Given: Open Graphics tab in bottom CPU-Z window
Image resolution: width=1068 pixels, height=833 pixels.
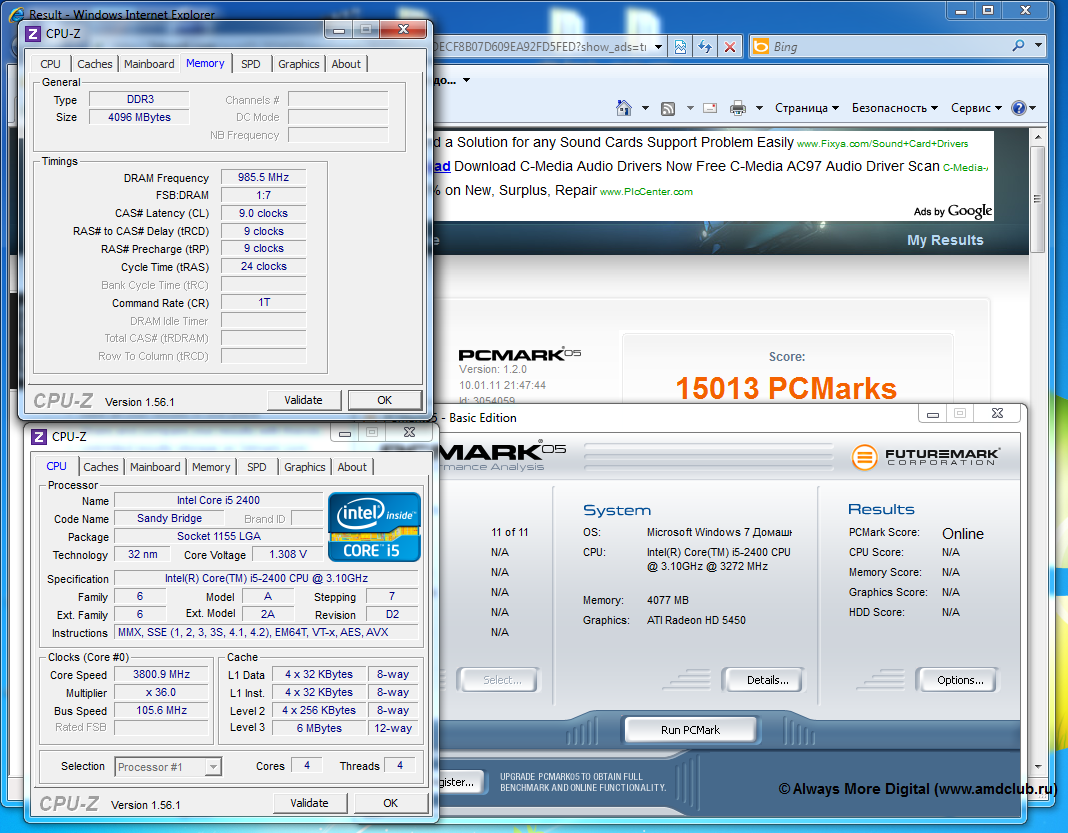Looking at the screenshot, I should pyautogui.click(x=304, y=467).
